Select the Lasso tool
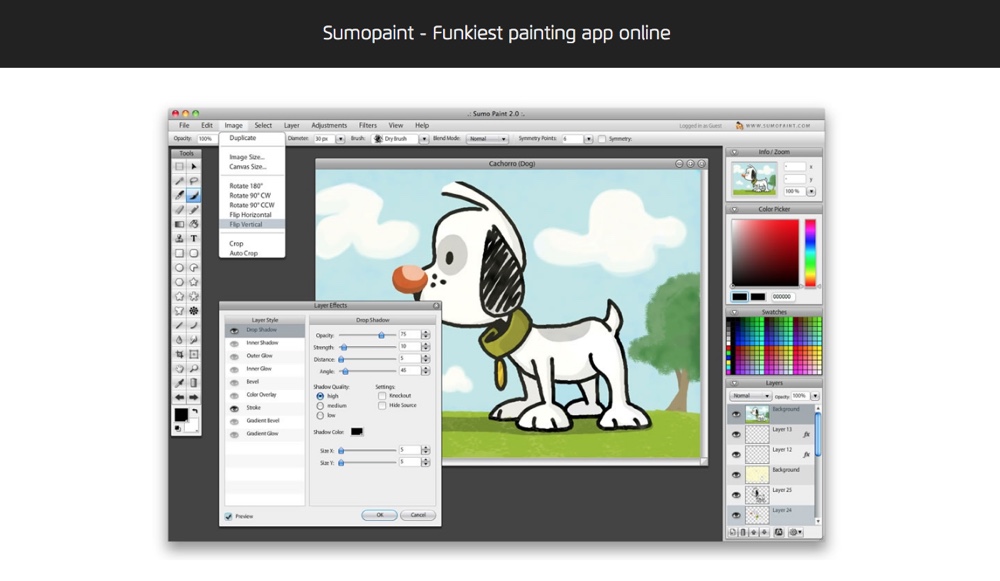This screenshot has width=1000, height=581. 194,181
